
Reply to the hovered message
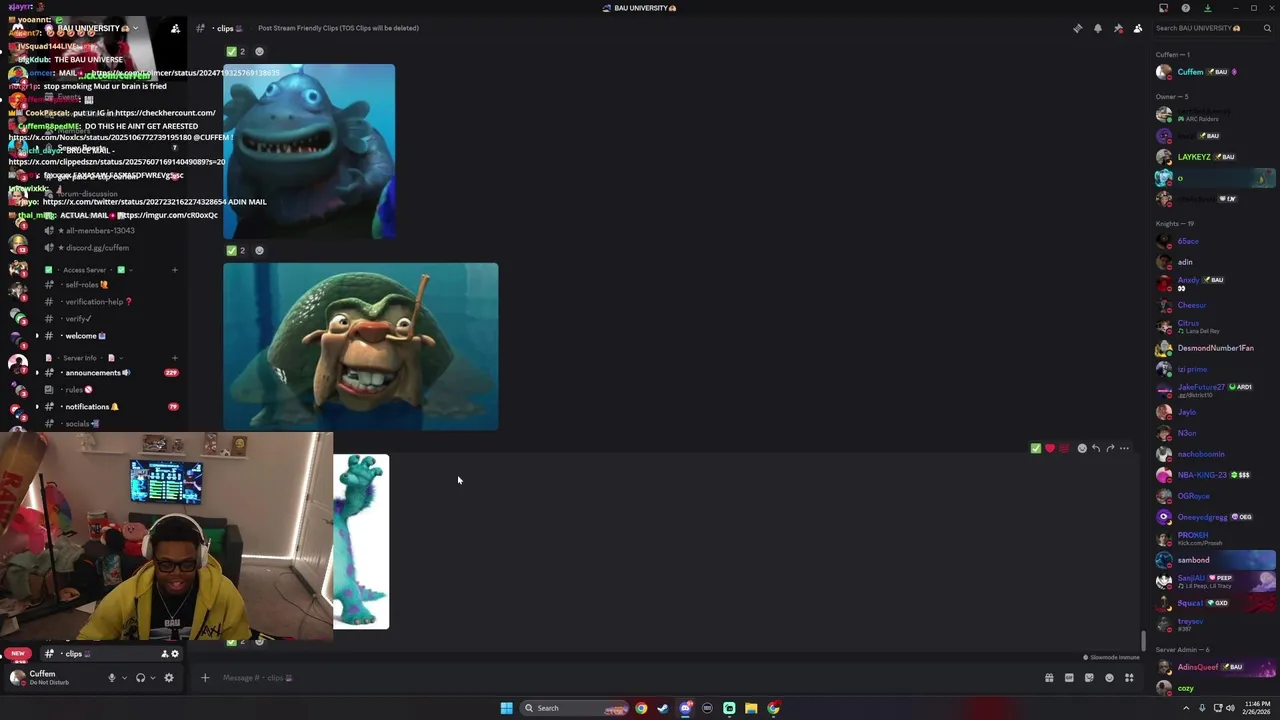[x=1096, y=448]
